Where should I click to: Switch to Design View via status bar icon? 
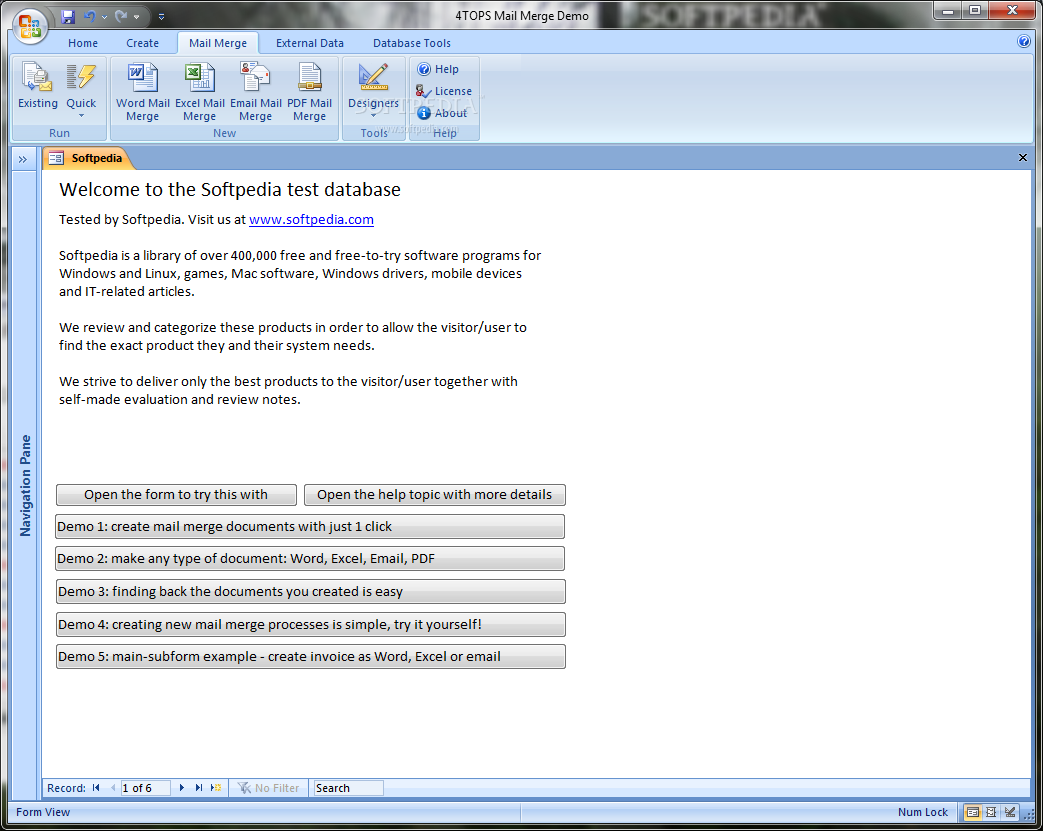click(1010, 812)
